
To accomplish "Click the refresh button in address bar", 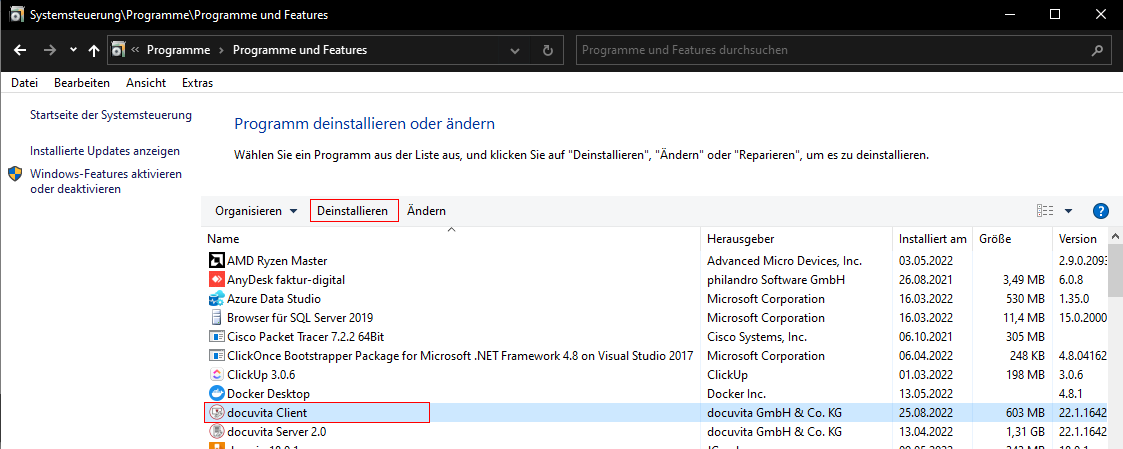I will click(547, 50).
